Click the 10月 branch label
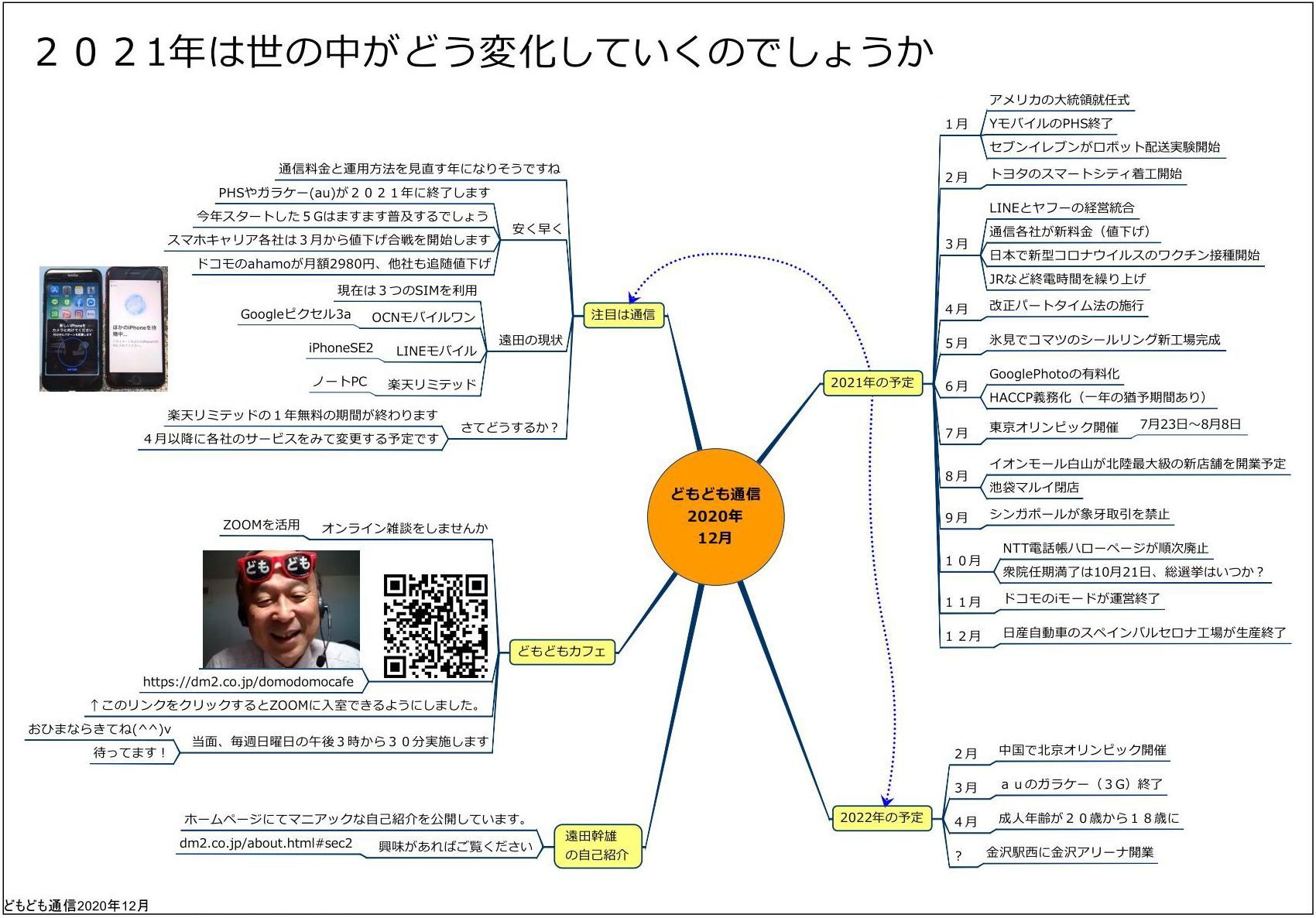Screen dimensions: 1316x918 [x=963, y=560]
